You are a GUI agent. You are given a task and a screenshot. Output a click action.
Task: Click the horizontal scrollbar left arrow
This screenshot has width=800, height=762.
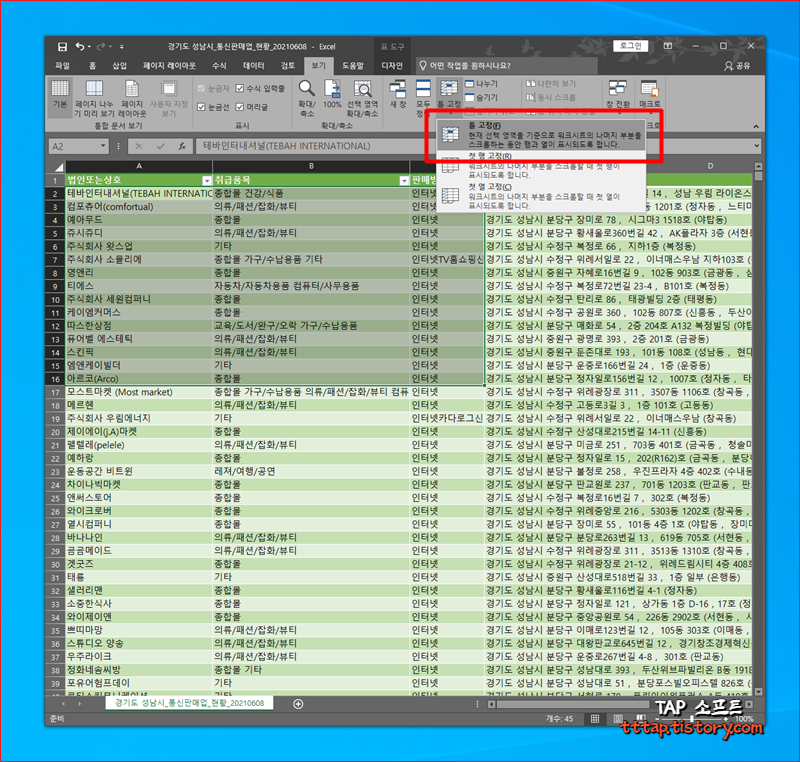pyautogui.click(x=491, y=704)
